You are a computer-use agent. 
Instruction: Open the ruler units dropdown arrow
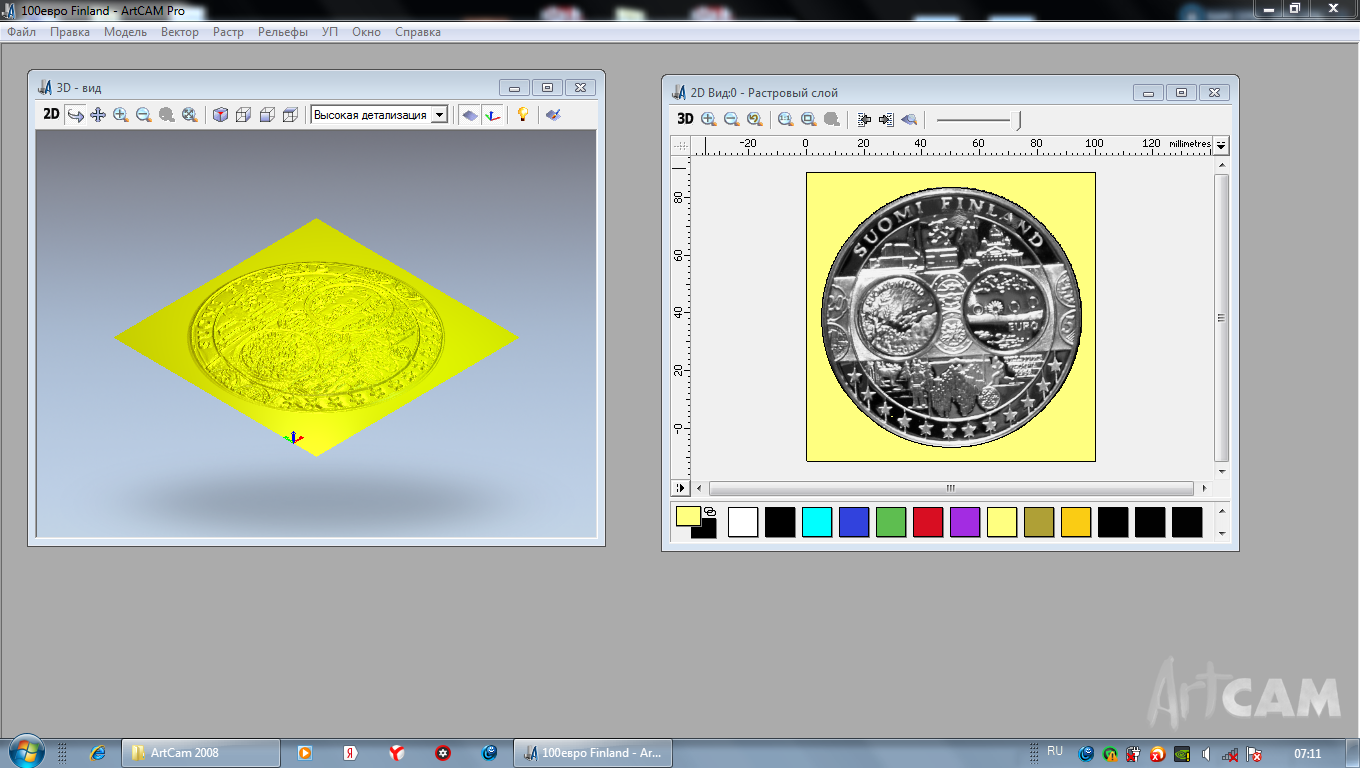(x=1221, y=145)
